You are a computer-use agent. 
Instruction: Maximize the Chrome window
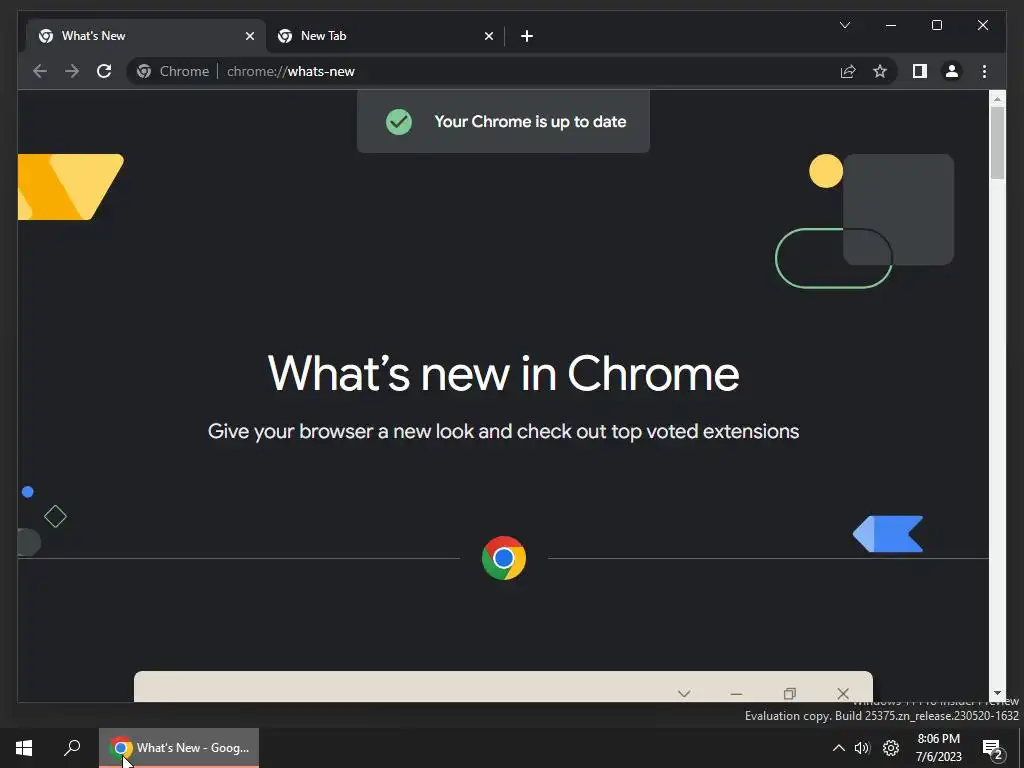coord(936,25)
